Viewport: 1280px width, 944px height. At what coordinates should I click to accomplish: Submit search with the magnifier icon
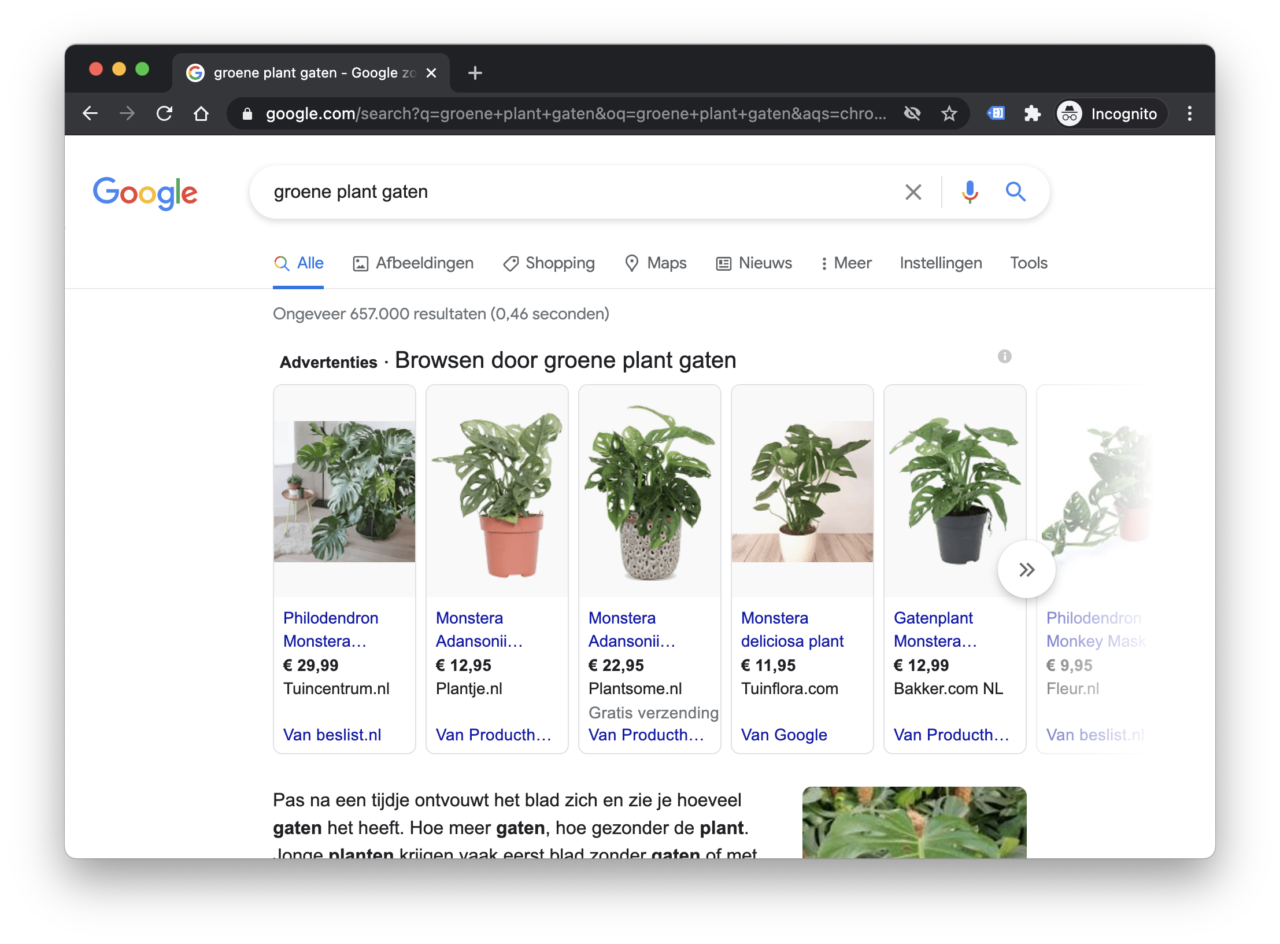click(1016, 192)
